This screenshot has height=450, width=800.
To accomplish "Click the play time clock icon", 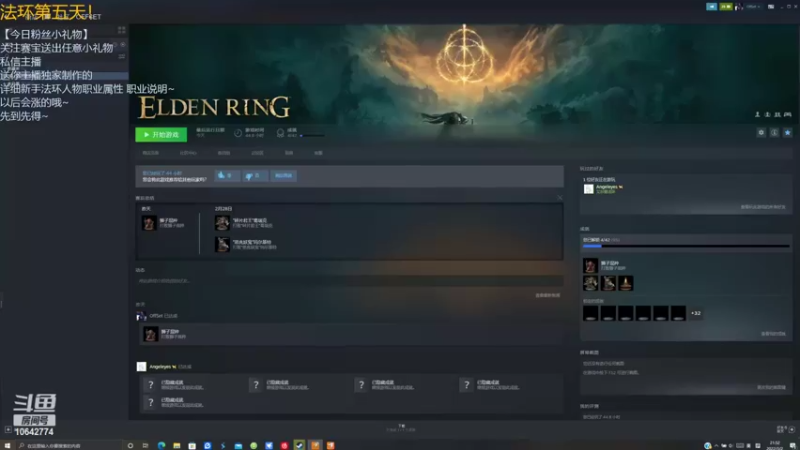I will tap(238, 133).
